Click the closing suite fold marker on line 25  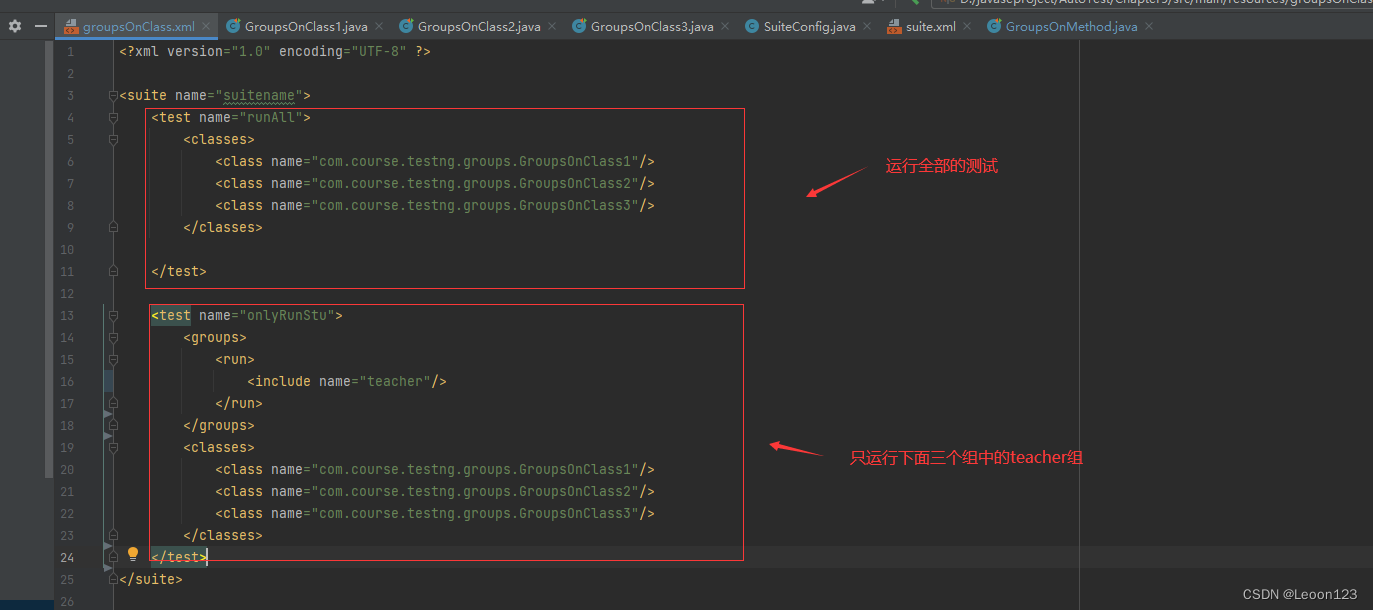[x=113, y=580]
